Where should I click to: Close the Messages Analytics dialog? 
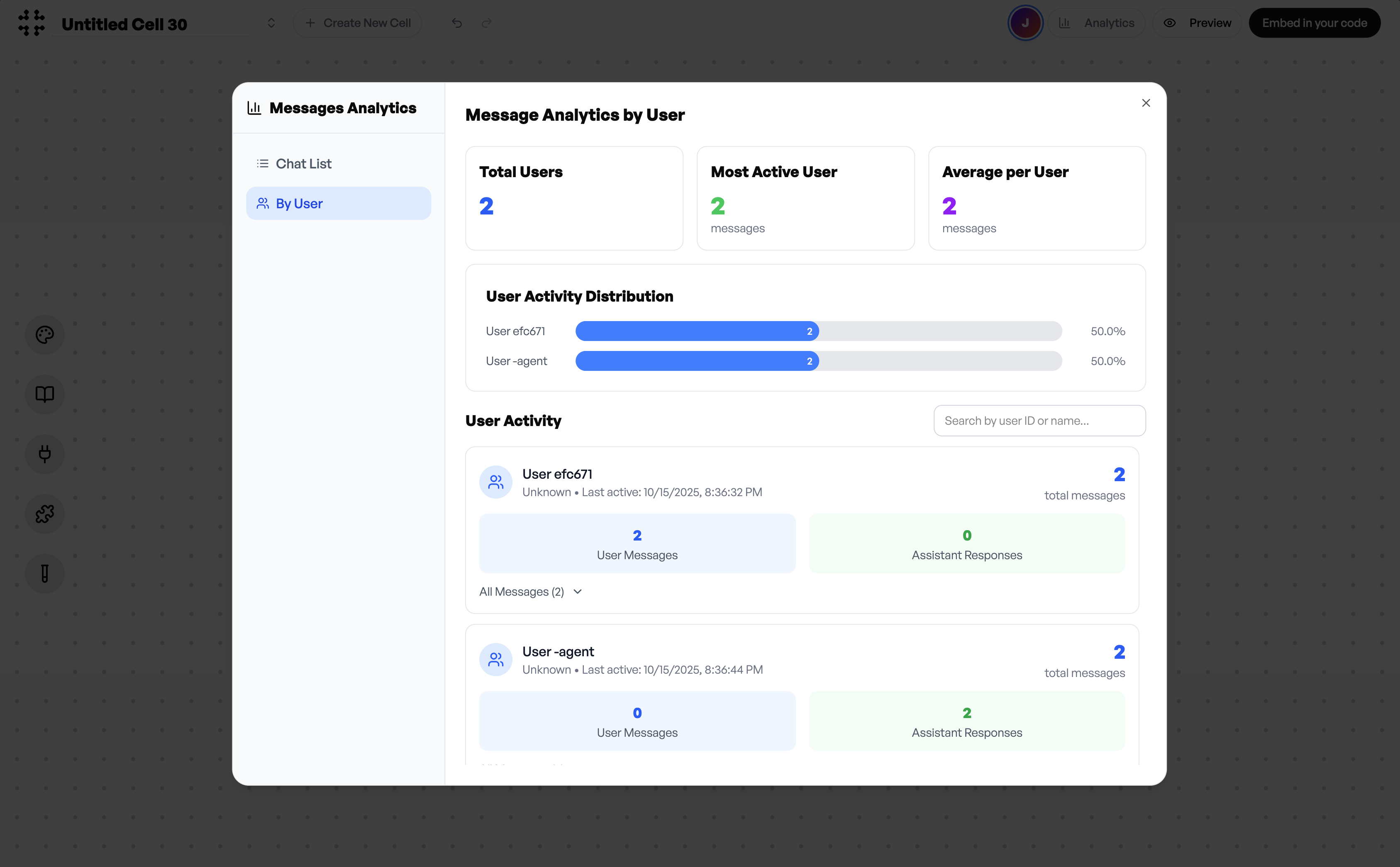pyautogui.click(x=1146, y=102)
